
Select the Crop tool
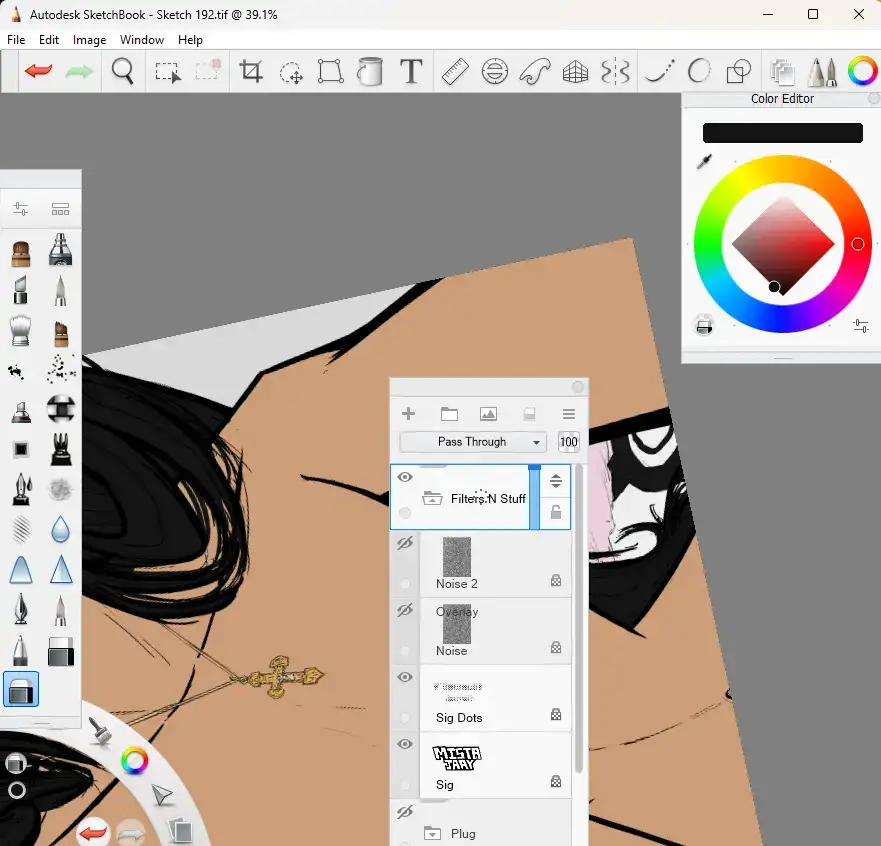click(251, 71)
